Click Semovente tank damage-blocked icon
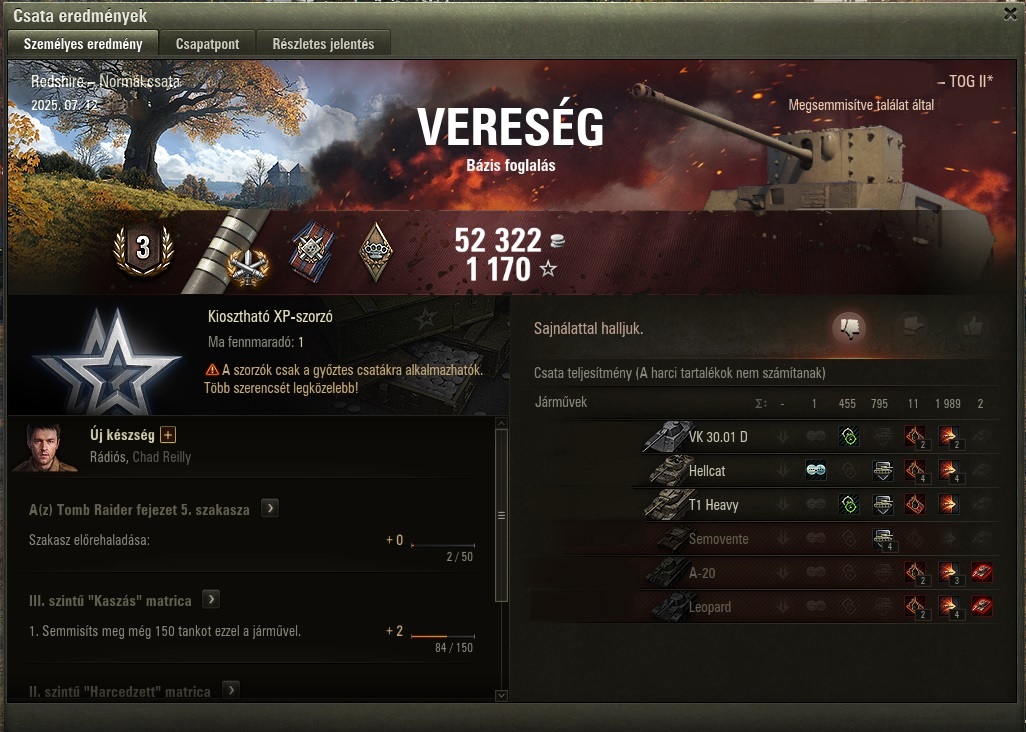Screen dimensions: 1026x732 coord(883,539)
